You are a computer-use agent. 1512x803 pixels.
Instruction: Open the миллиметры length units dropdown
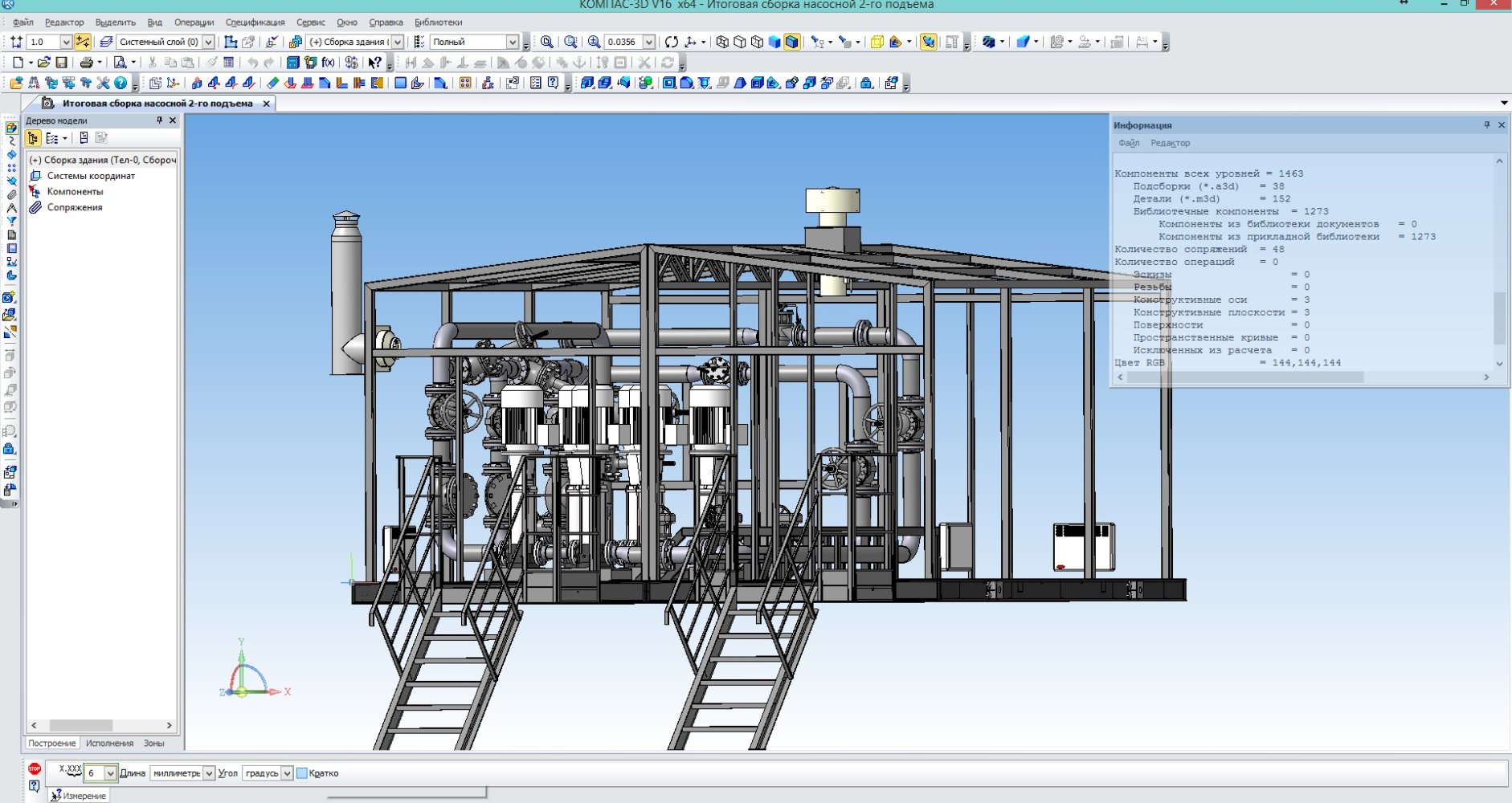point(209,773)
